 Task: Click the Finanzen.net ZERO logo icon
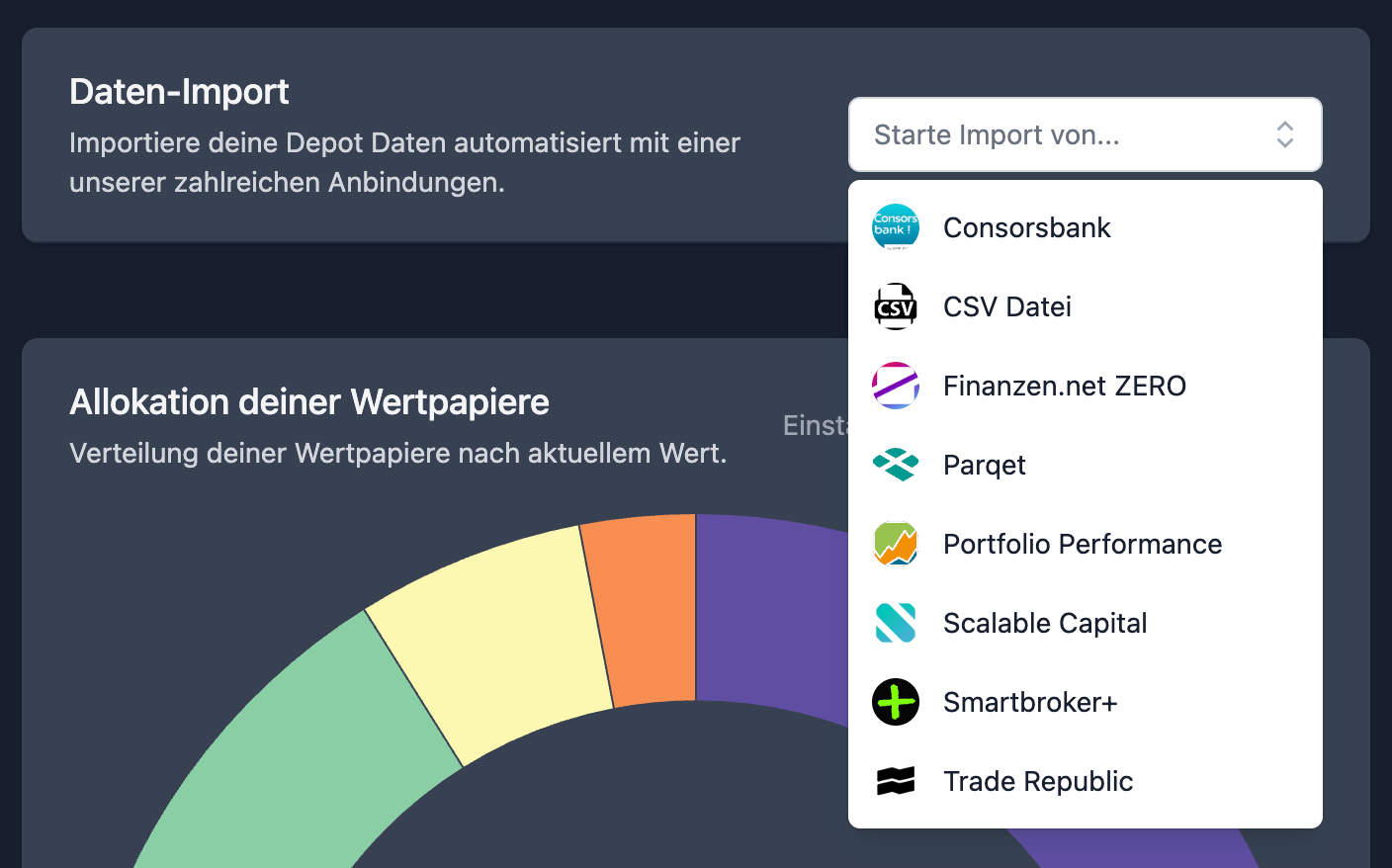click(x=895, y=386)
